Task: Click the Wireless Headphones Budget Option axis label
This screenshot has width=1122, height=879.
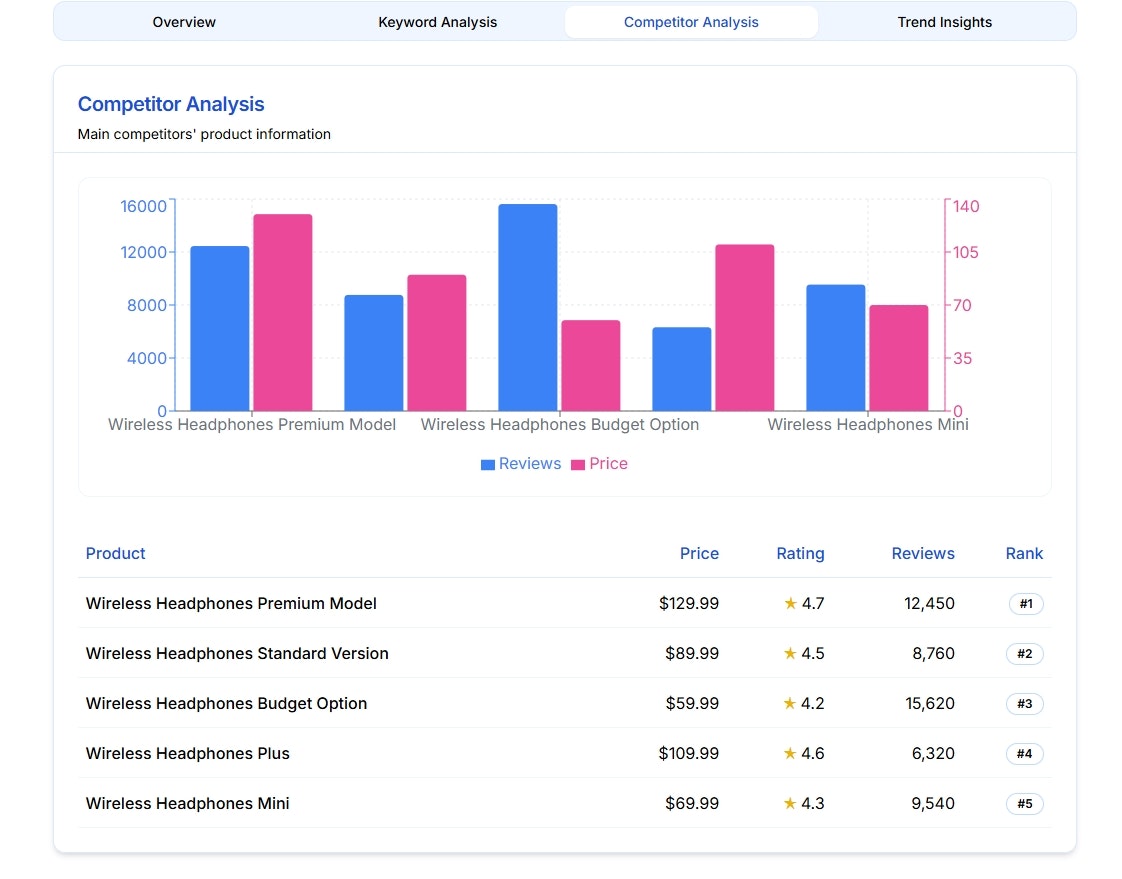Action: (x=560, y=424)
